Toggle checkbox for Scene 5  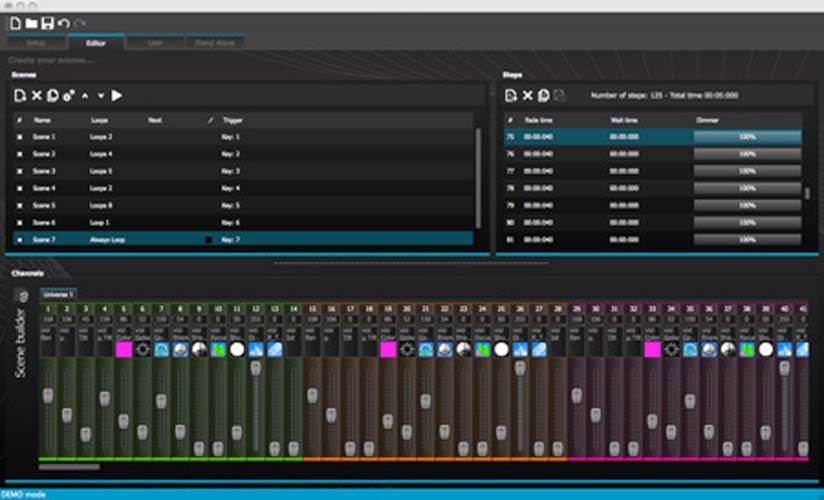(x=19, y=205)
